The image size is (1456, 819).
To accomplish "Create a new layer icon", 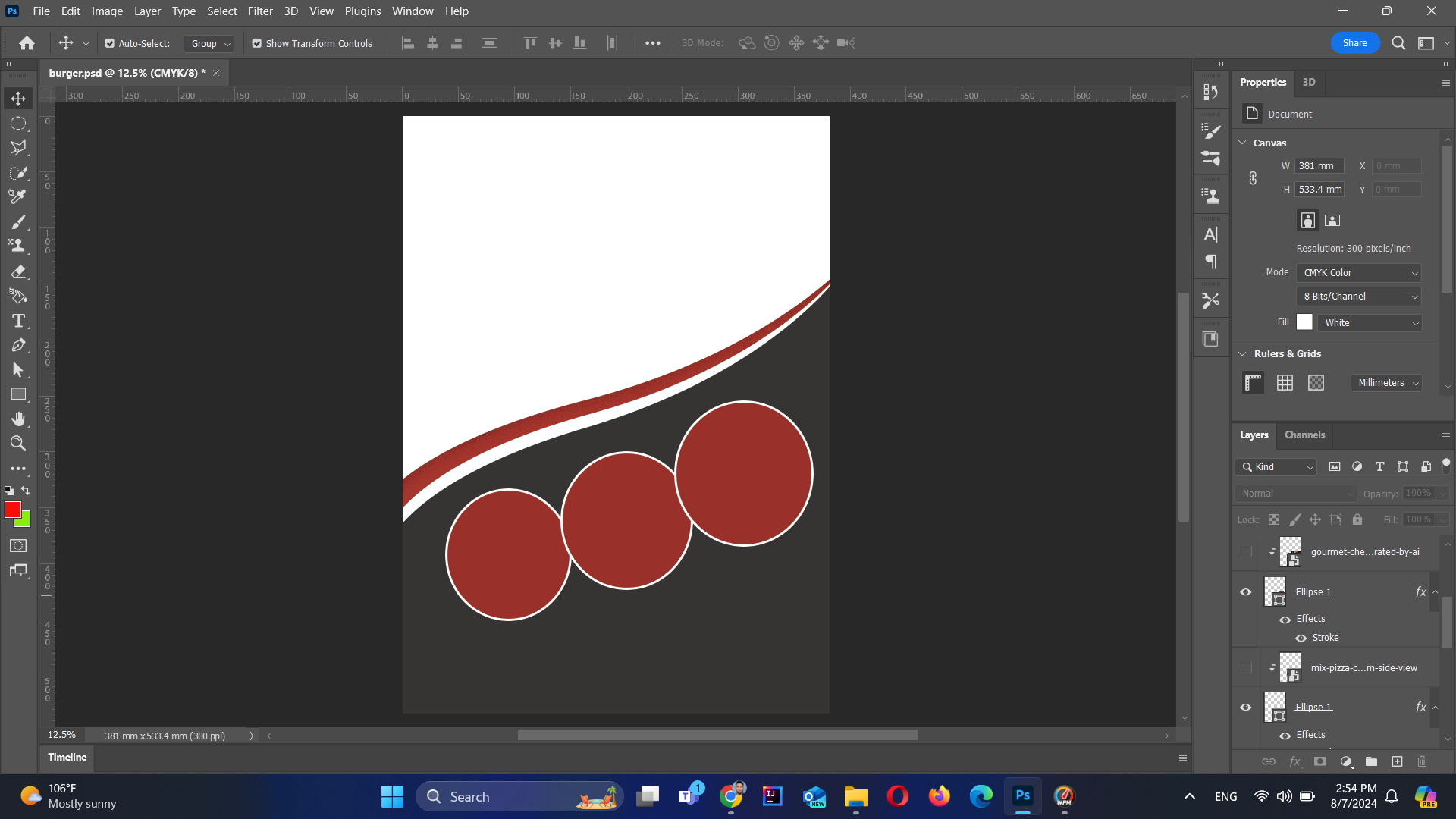I will pos(1397,761).
